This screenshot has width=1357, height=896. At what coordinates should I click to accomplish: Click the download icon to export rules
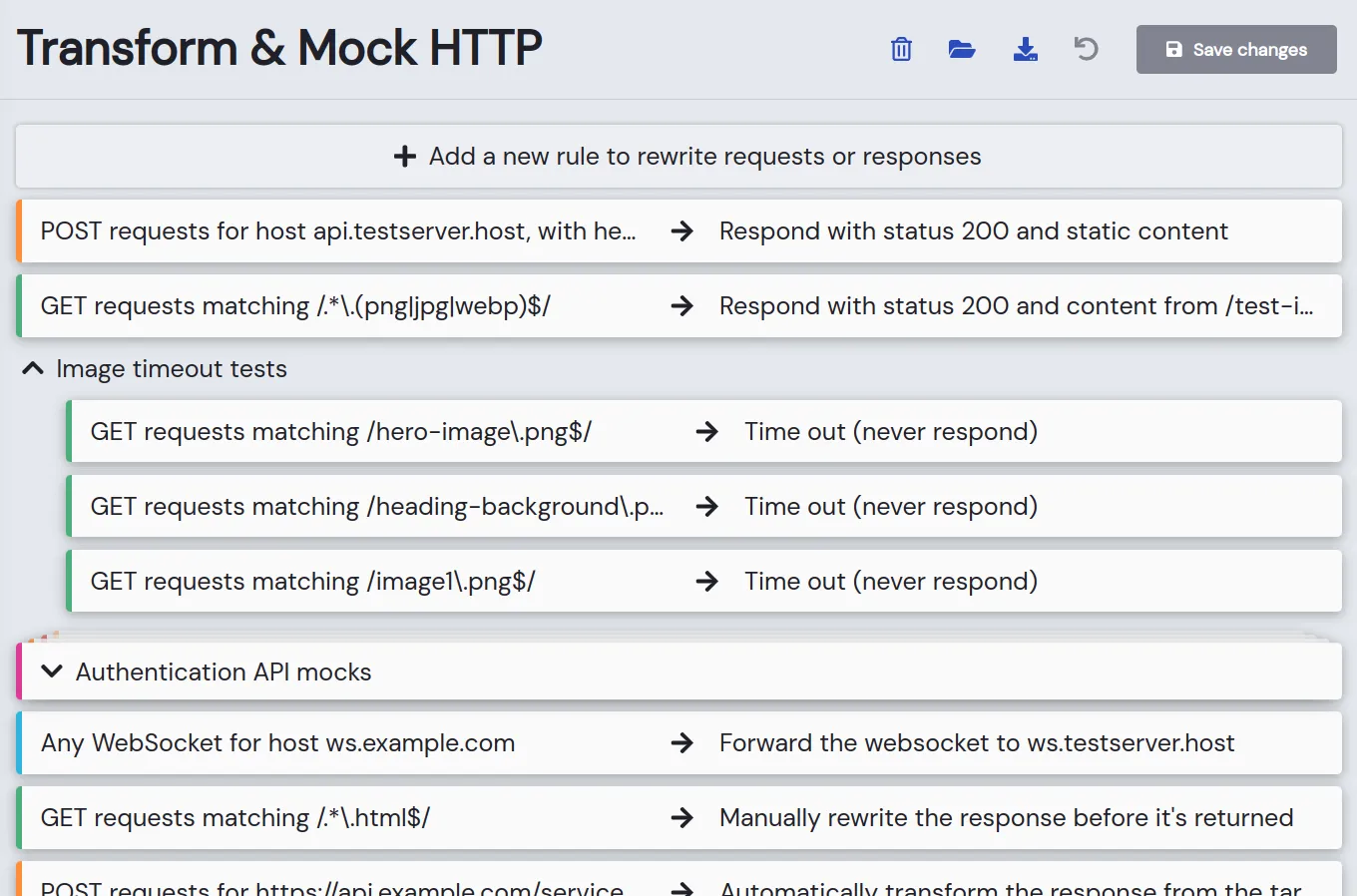(x=1025, y=49)
